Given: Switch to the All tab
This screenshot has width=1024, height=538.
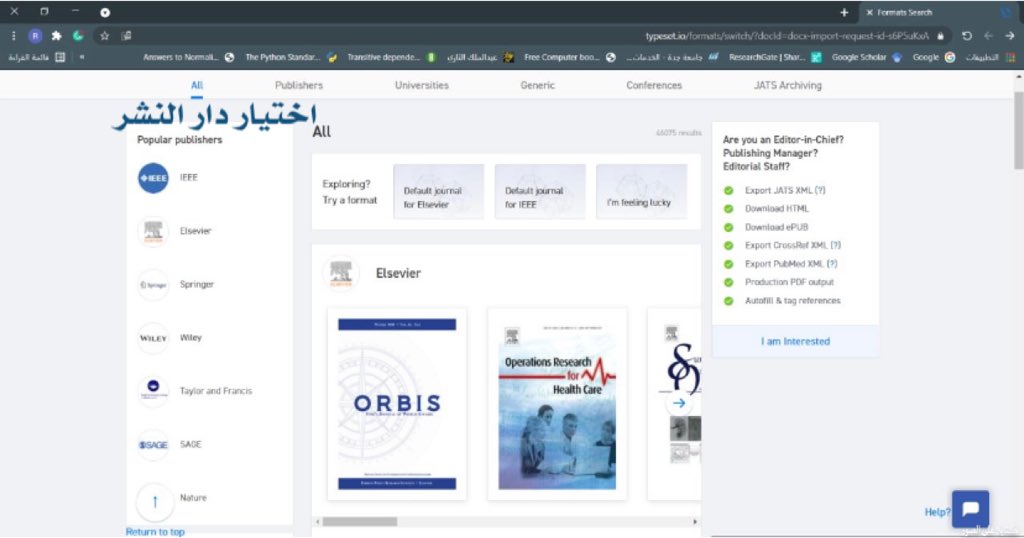Looking at the screenshot, I should 197,86.
